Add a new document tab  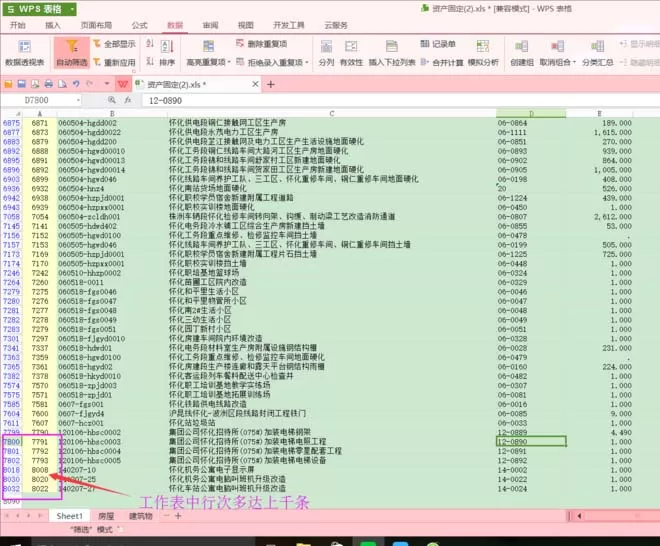click(x=271, y=84)
